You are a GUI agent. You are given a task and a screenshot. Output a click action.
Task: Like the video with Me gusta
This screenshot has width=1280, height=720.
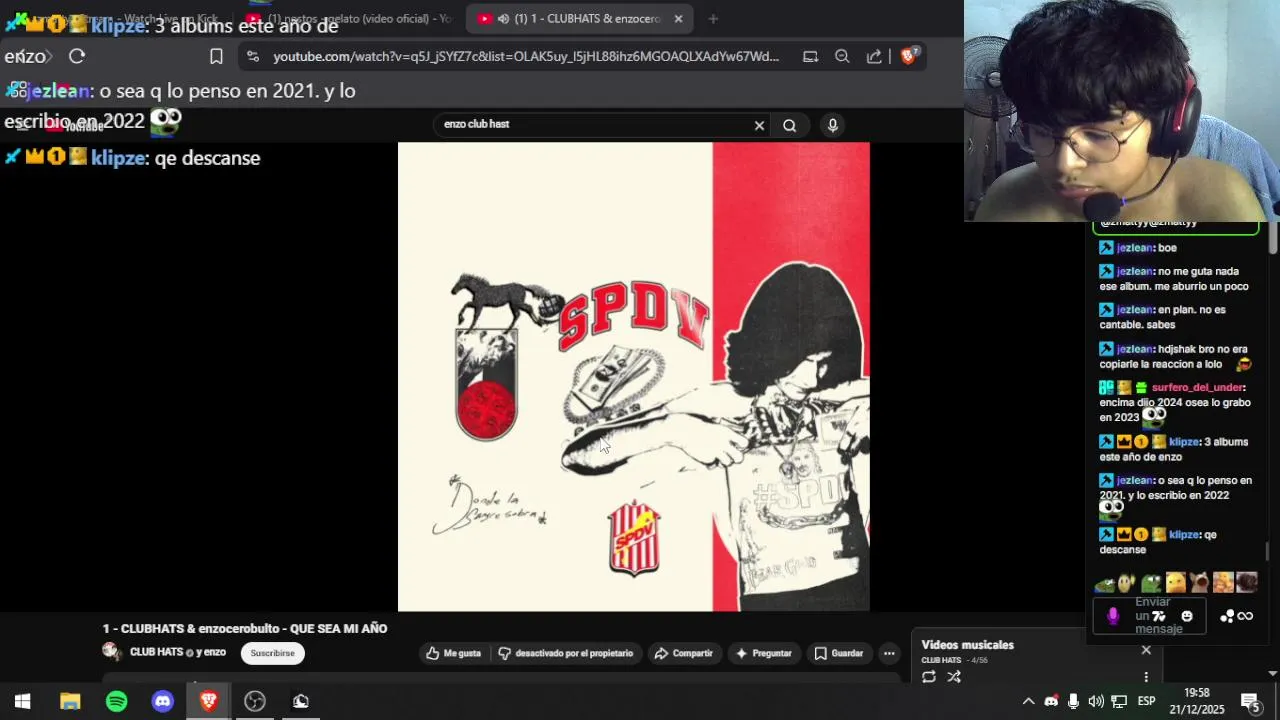(454, 653)
